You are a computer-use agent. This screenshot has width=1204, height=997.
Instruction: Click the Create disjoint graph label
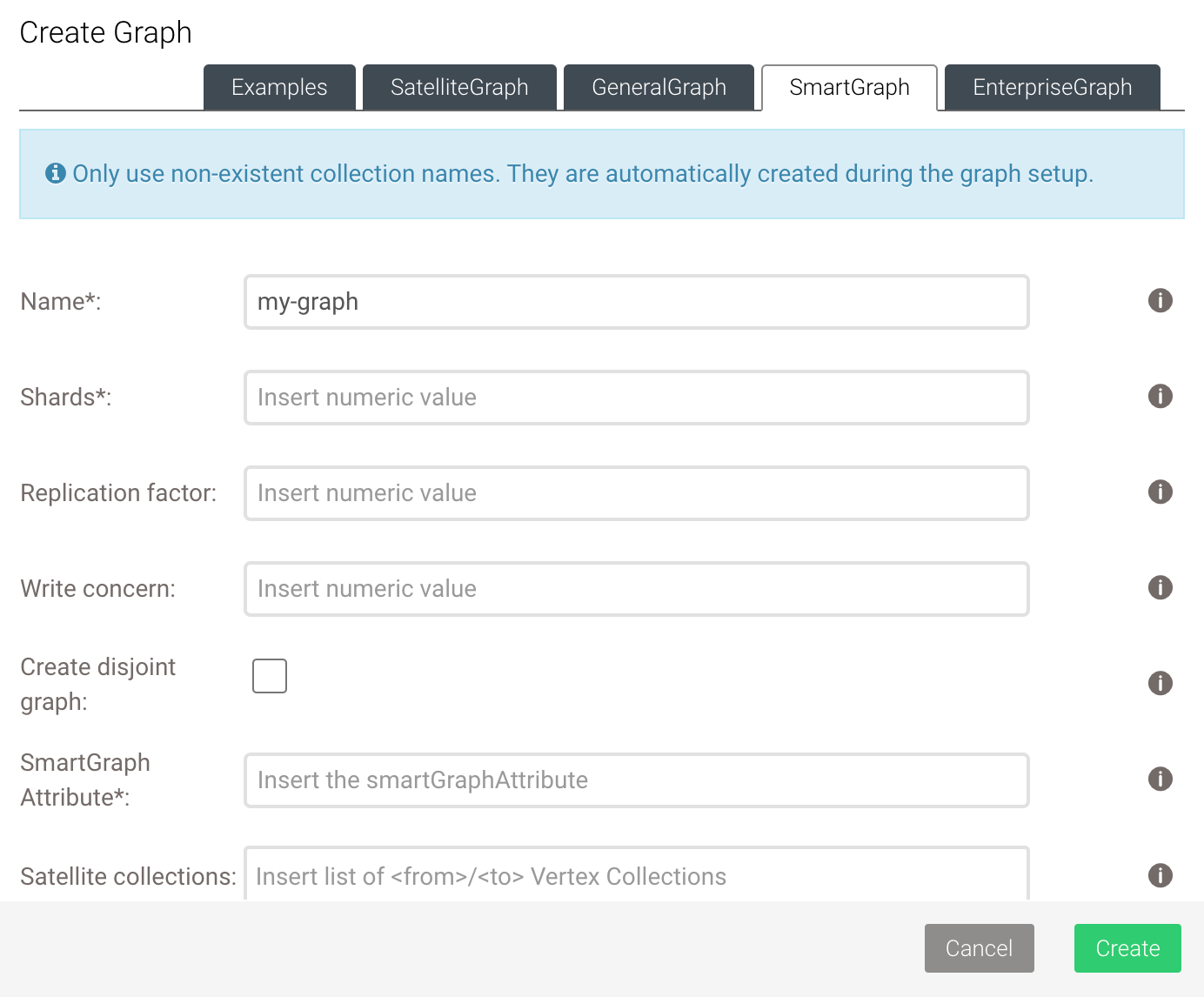[97, 685]
